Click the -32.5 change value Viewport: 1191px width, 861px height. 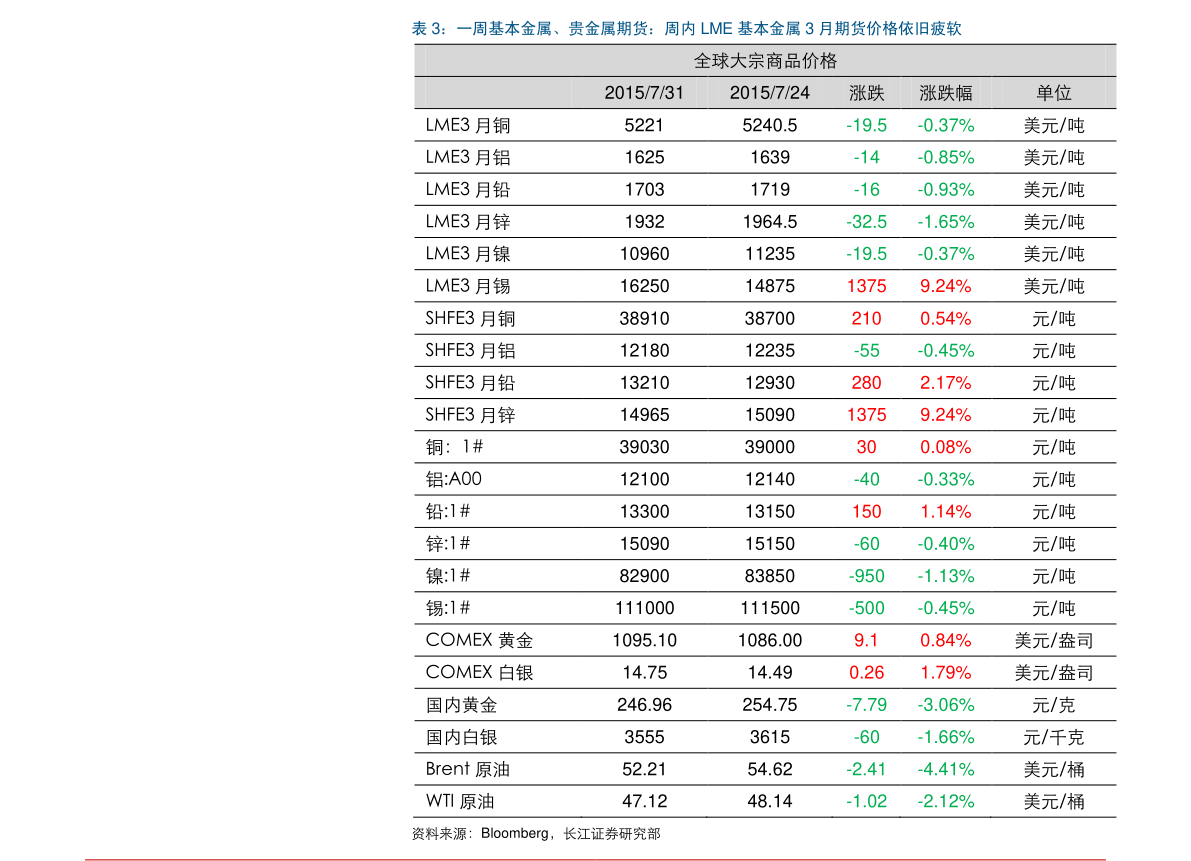pos(866,222)
